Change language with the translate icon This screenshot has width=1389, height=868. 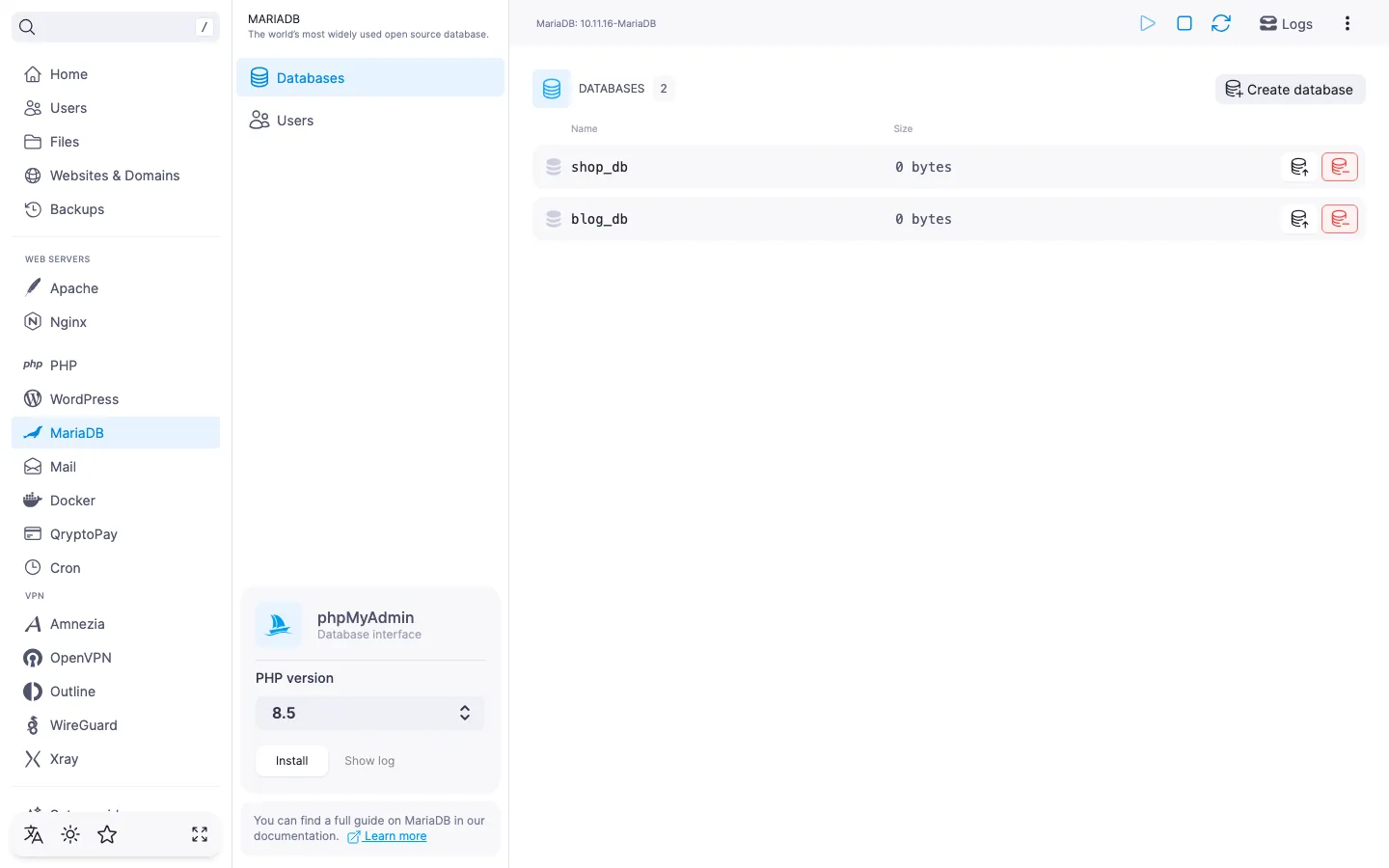[x=34, y=834]
